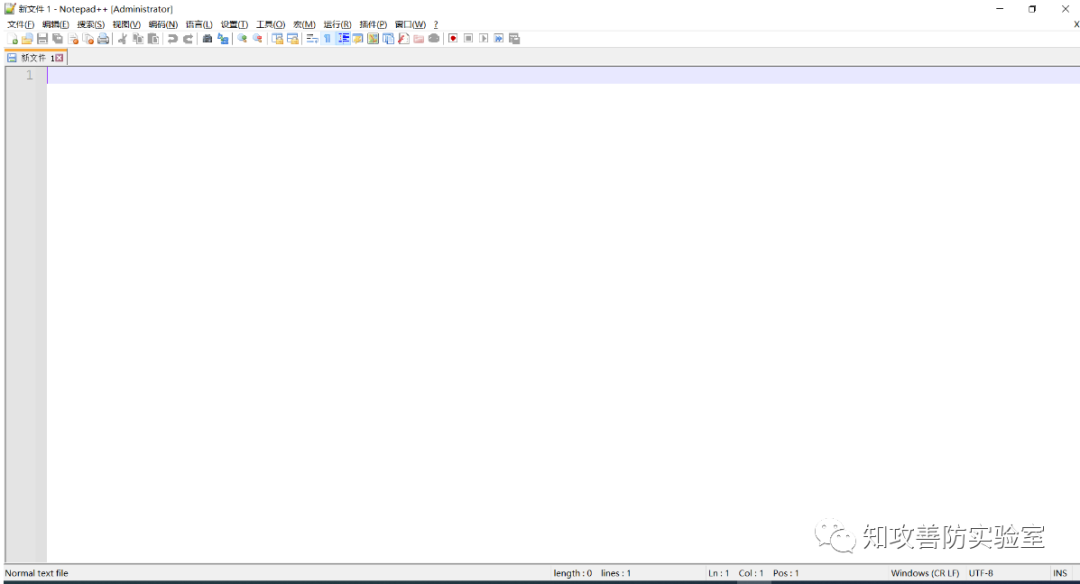1080x584 pixels.
Task: Open Folder as Workspace icon
Action: (x=419, y=39)
